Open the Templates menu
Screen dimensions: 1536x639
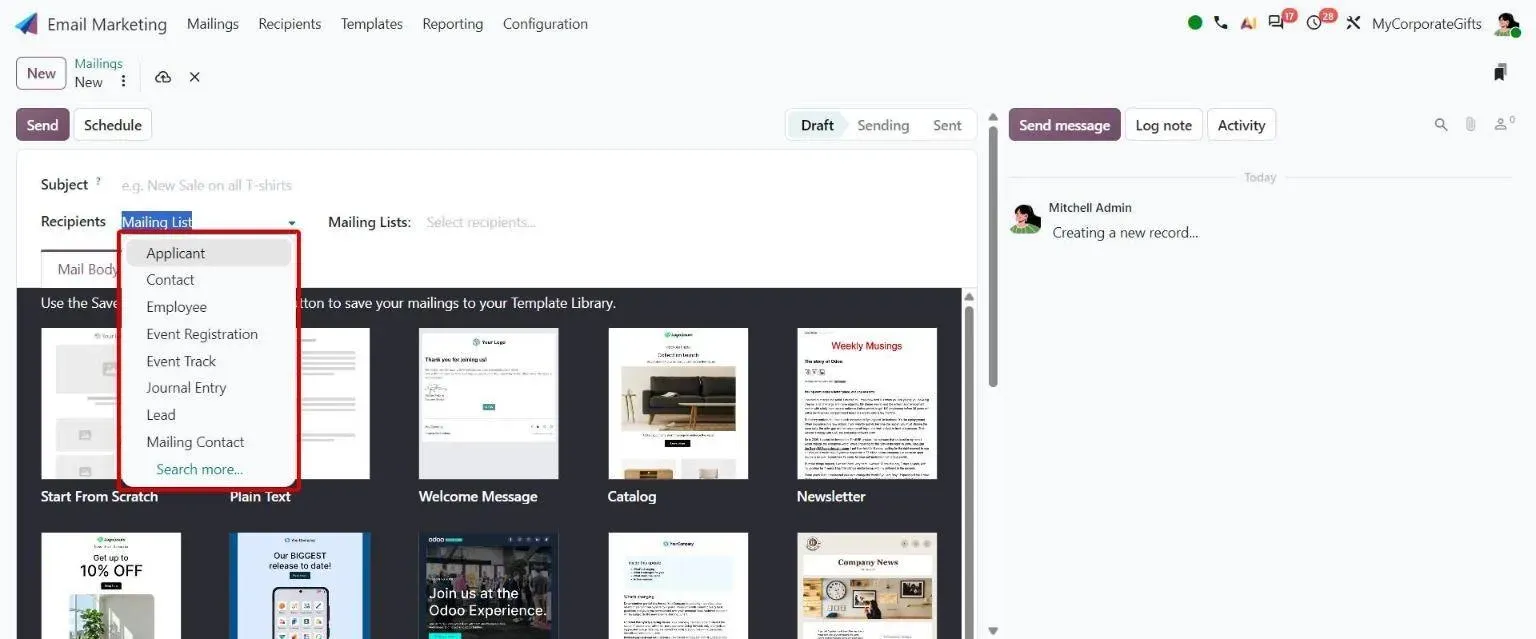(x=372, y=24)
